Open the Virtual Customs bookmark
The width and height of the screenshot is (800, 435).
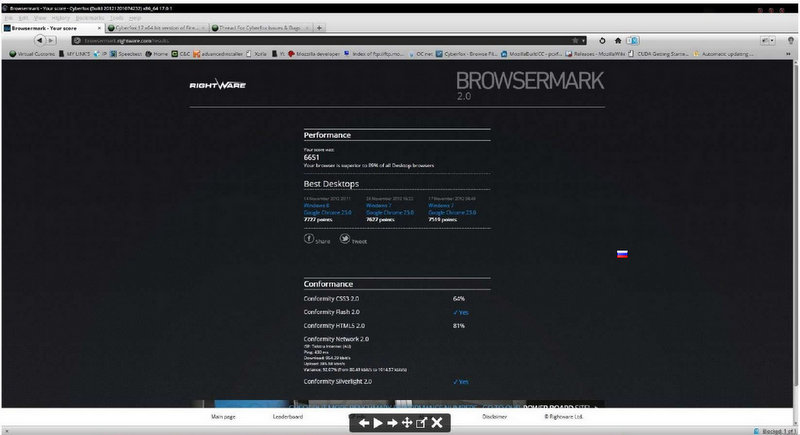coord(32,54)
